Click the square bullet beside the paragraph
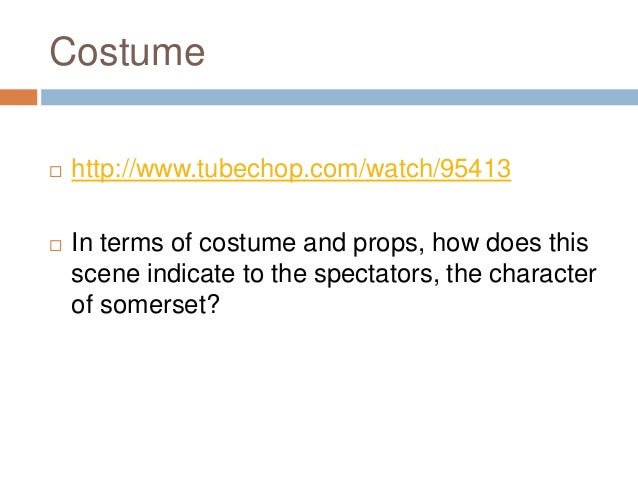638x479 pixels. click(x=56, y=245)
